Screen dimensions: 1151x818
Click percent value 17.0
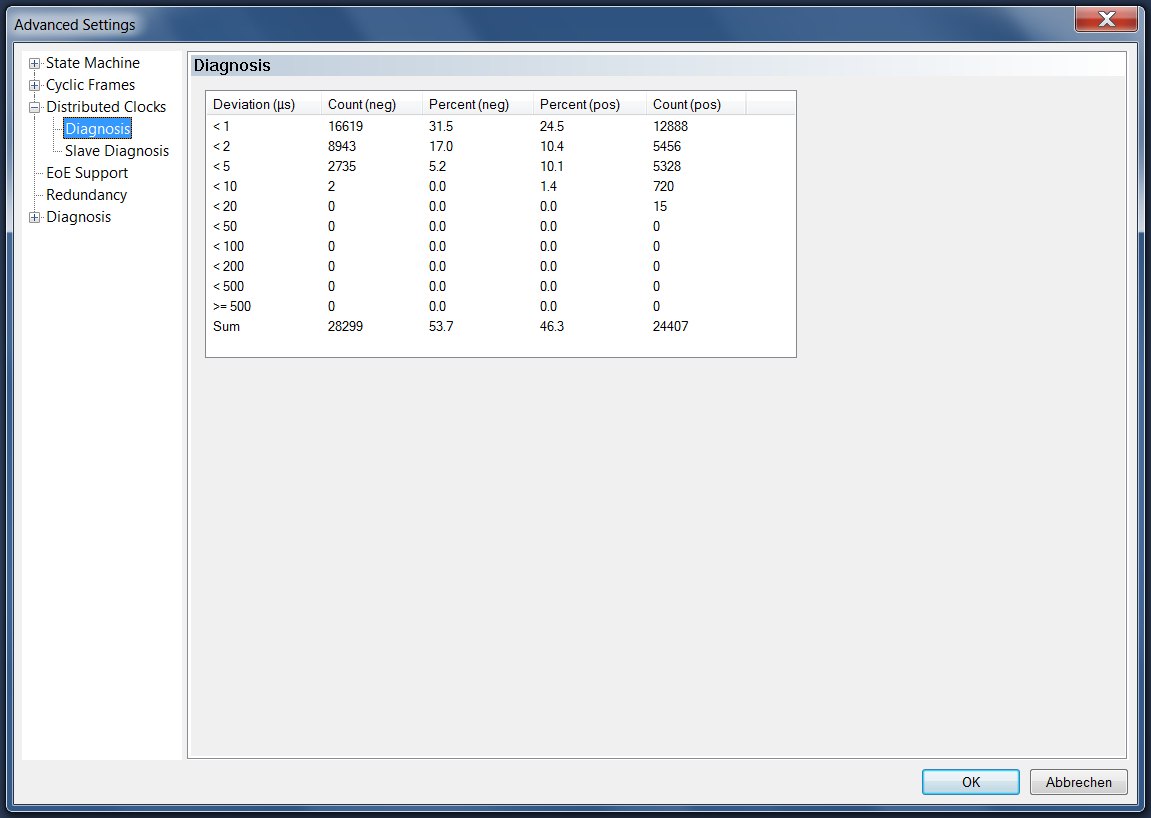tap(441, 146)
